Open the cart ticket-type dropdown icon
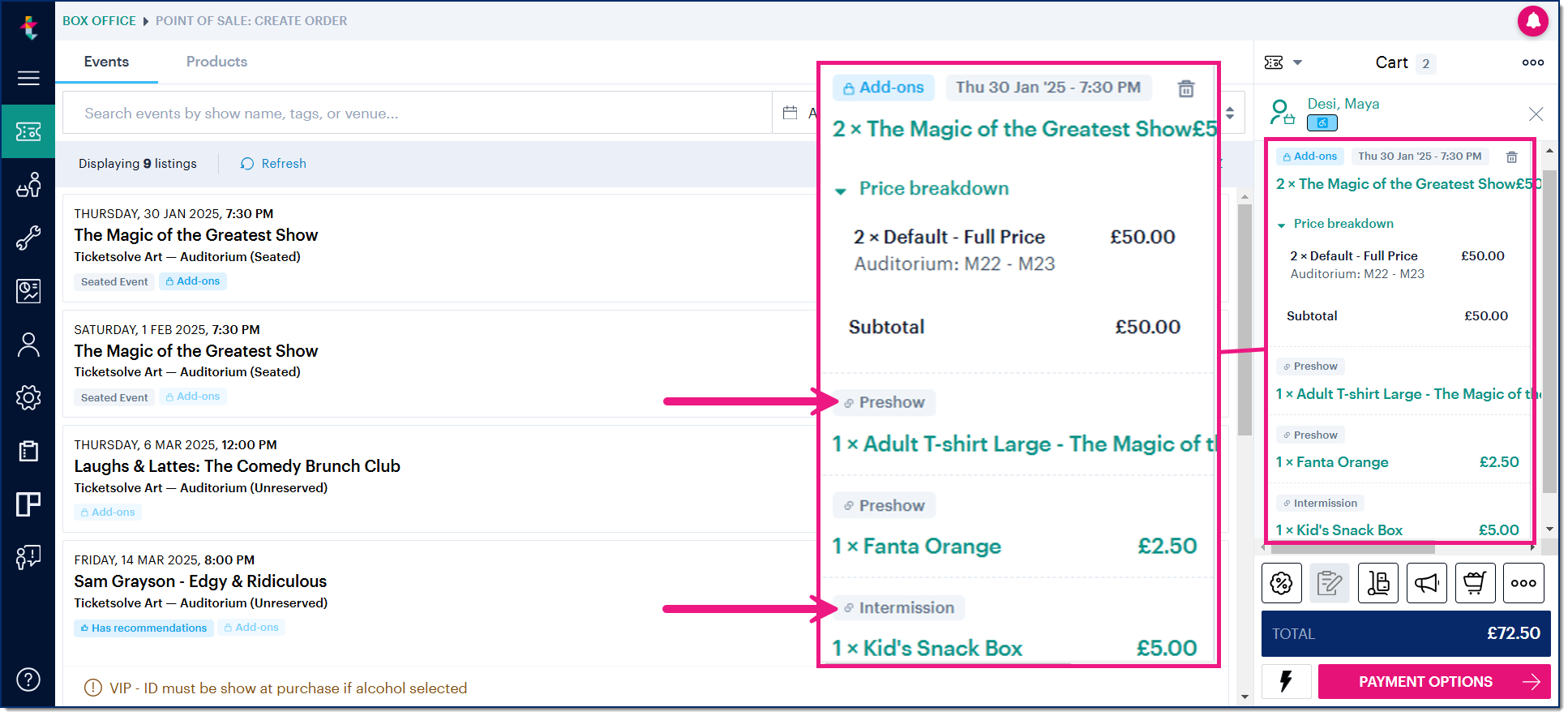 pos(1283,62)
